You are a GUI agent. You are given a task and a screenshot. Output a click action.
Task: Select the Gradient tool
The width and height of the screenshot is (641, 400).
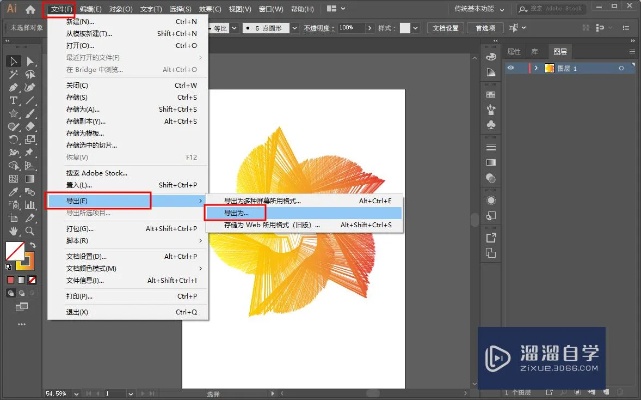pyautogui.click(x=30, y=179)
